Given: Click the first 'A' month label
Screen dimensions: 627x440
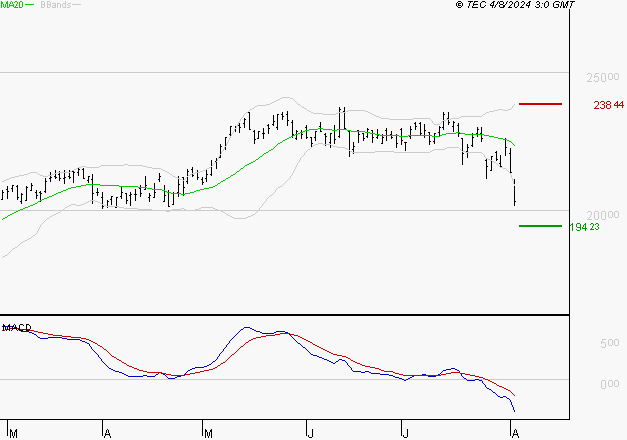Looking at the screenshot, I should pos(107,434).
